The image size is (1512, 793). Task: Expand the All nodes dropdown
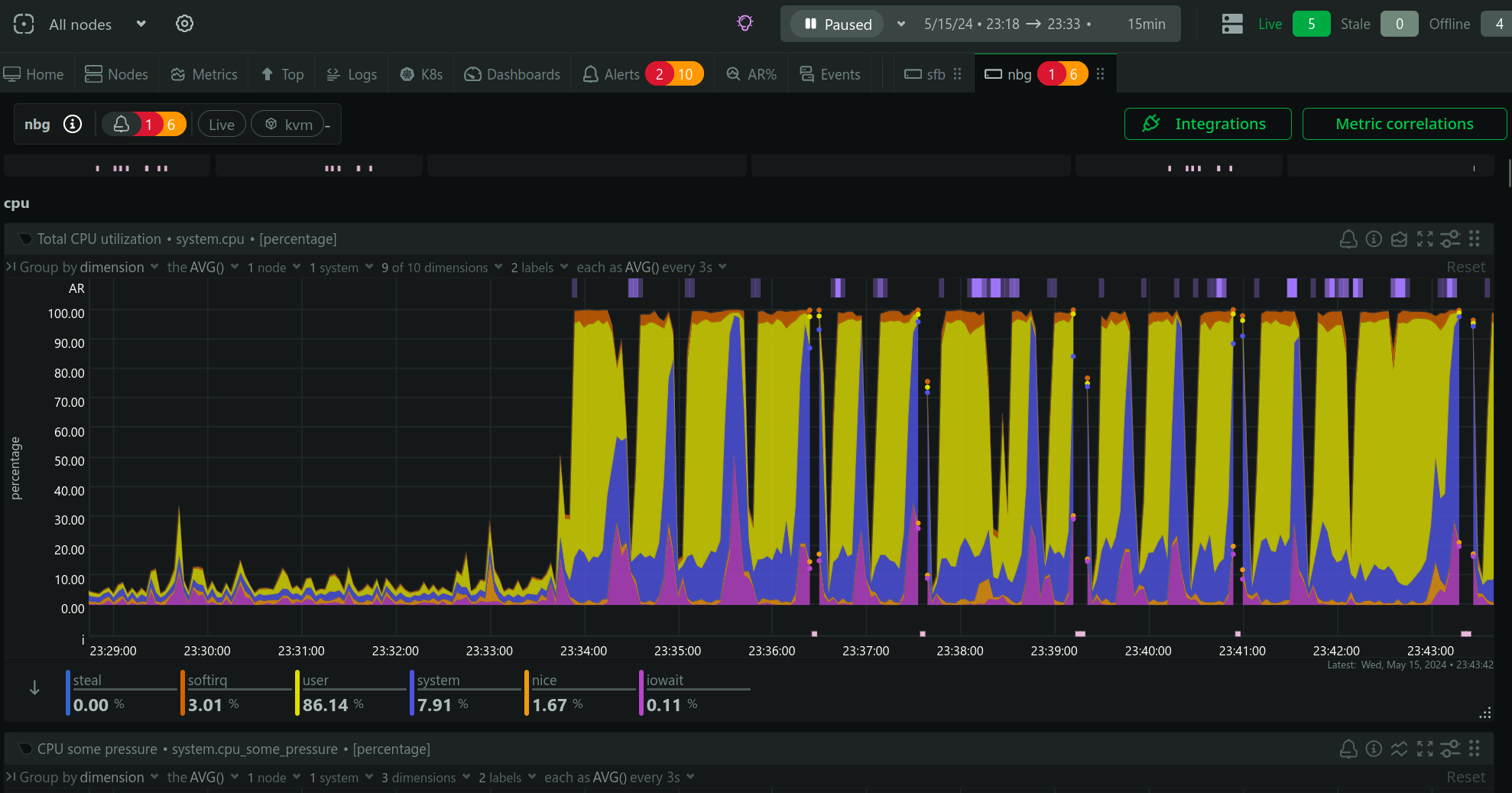141,24
